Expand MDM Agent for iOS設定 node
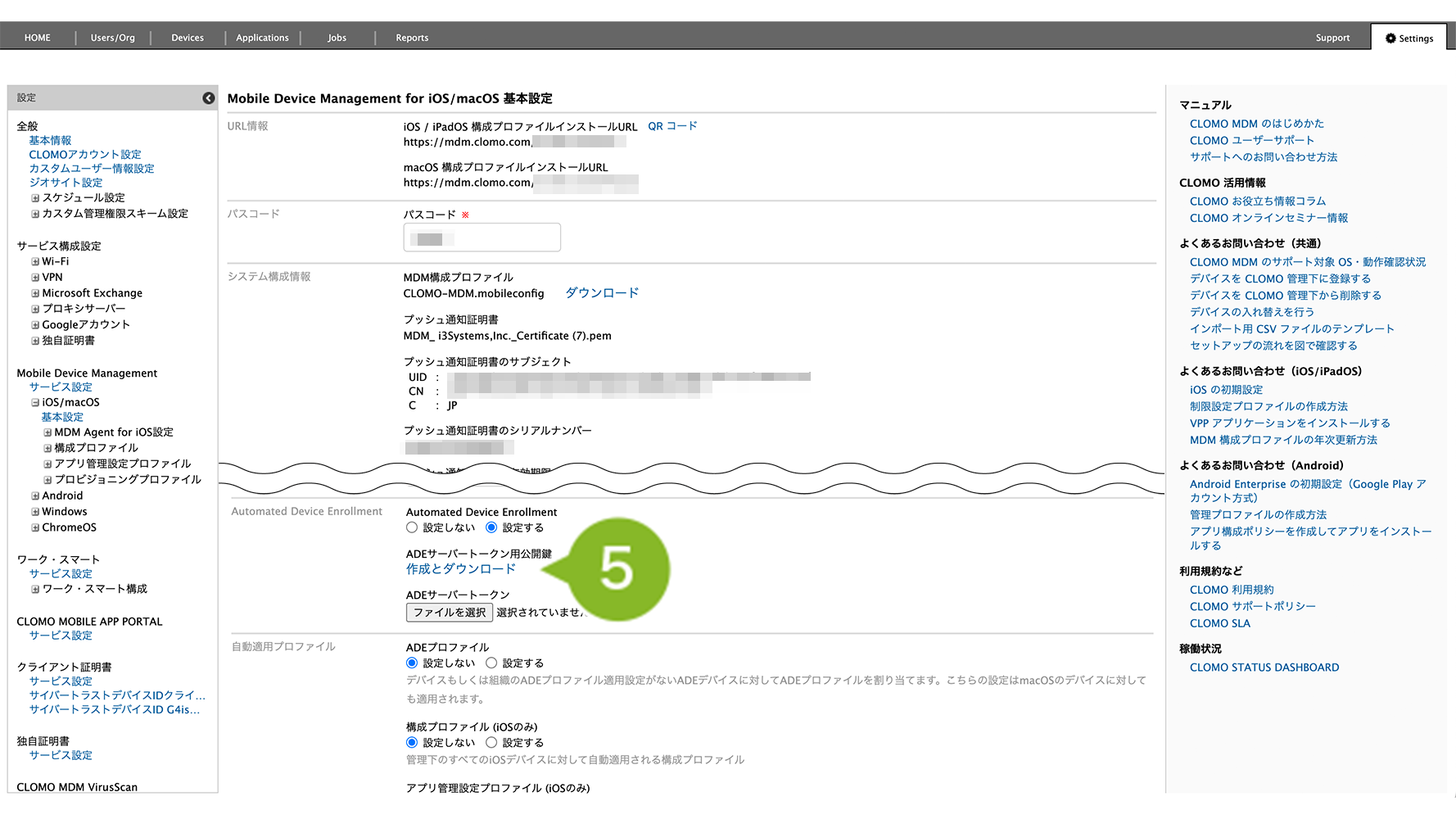 click(x=47, y=432)
